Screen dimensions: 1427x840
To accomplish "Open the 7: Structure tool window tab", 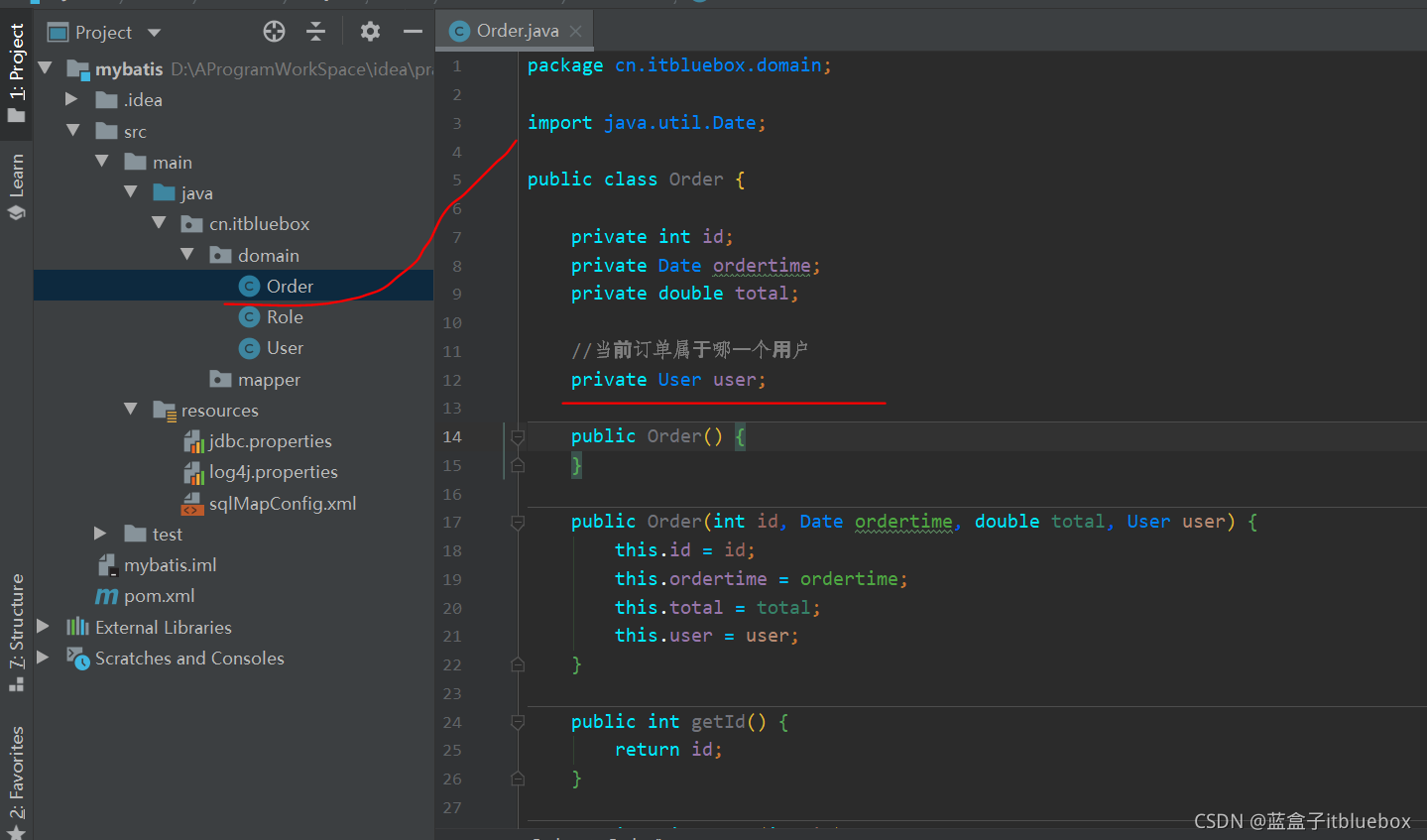I will click(x=16, y=632).
